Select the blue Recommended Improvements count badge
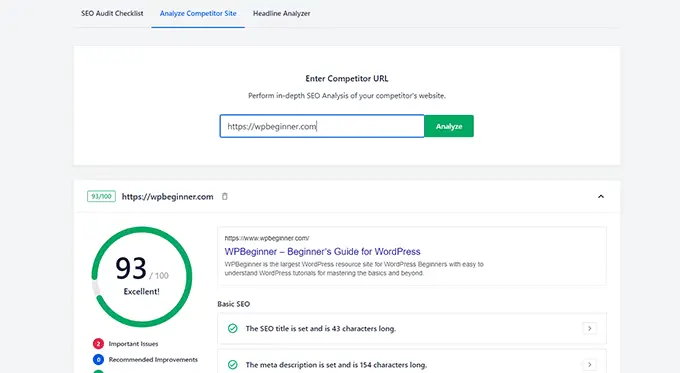Image resolution: width=680 pixels, height=373 pixels. [x=98, y=360]
